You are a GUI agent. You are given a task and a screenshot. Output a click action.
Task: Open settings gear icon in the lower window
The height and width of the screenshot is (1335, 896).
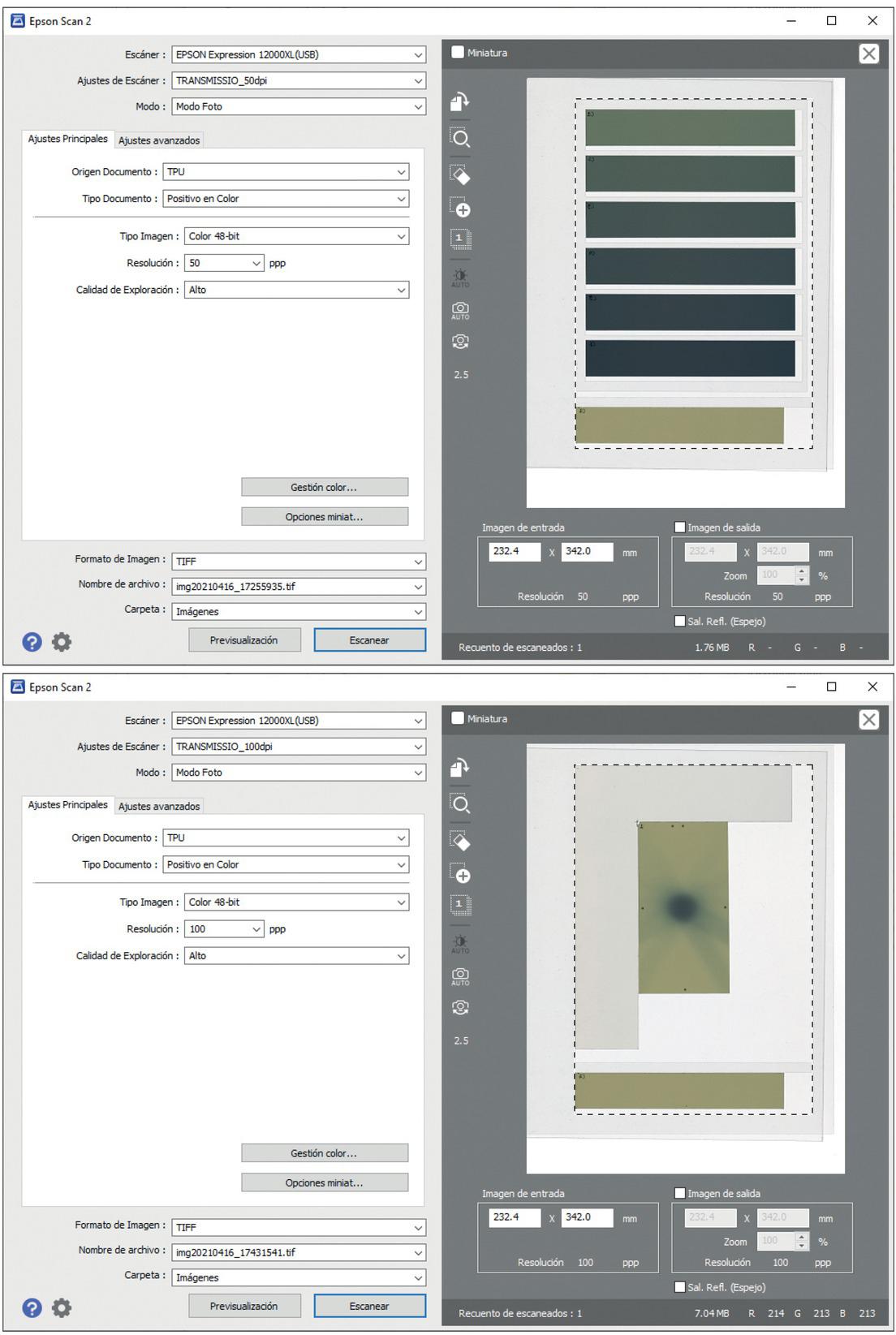(62, 1307)
